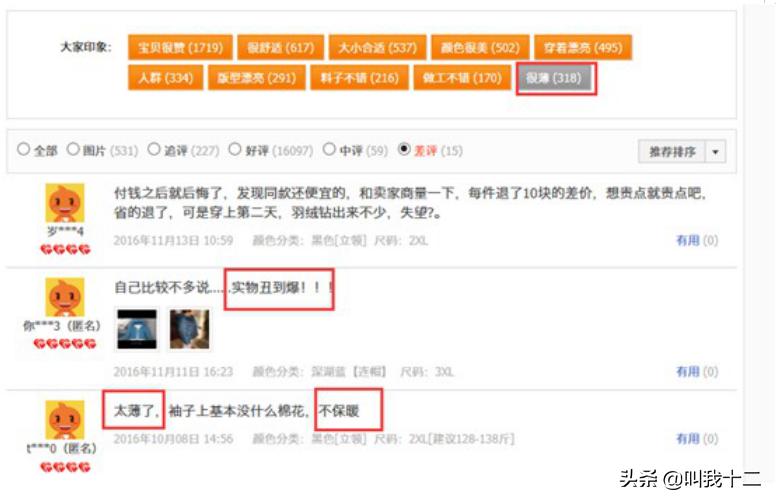Select the 追评 (227) radio option
The image size is (776, 503).
click(154, 149)
